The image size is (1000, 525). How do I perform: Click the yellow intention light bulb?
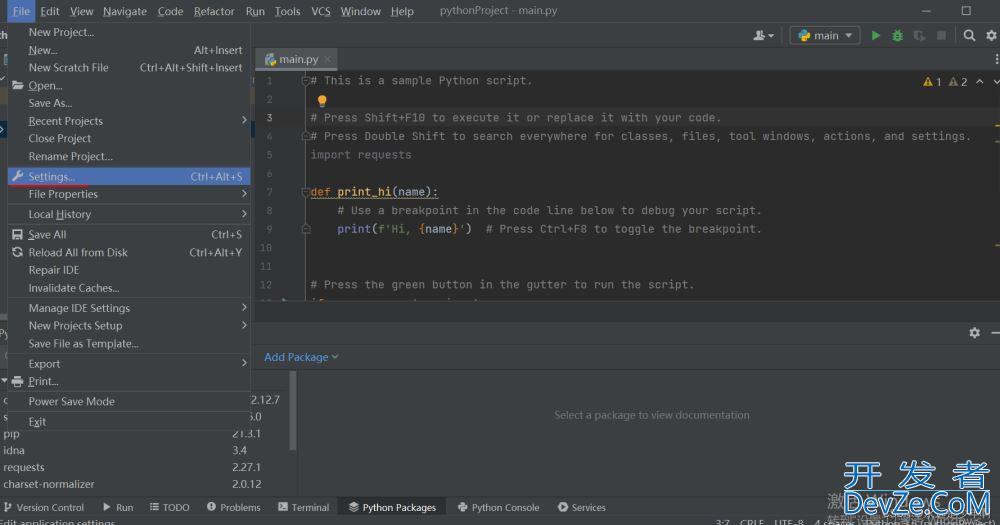pos(322,100)
